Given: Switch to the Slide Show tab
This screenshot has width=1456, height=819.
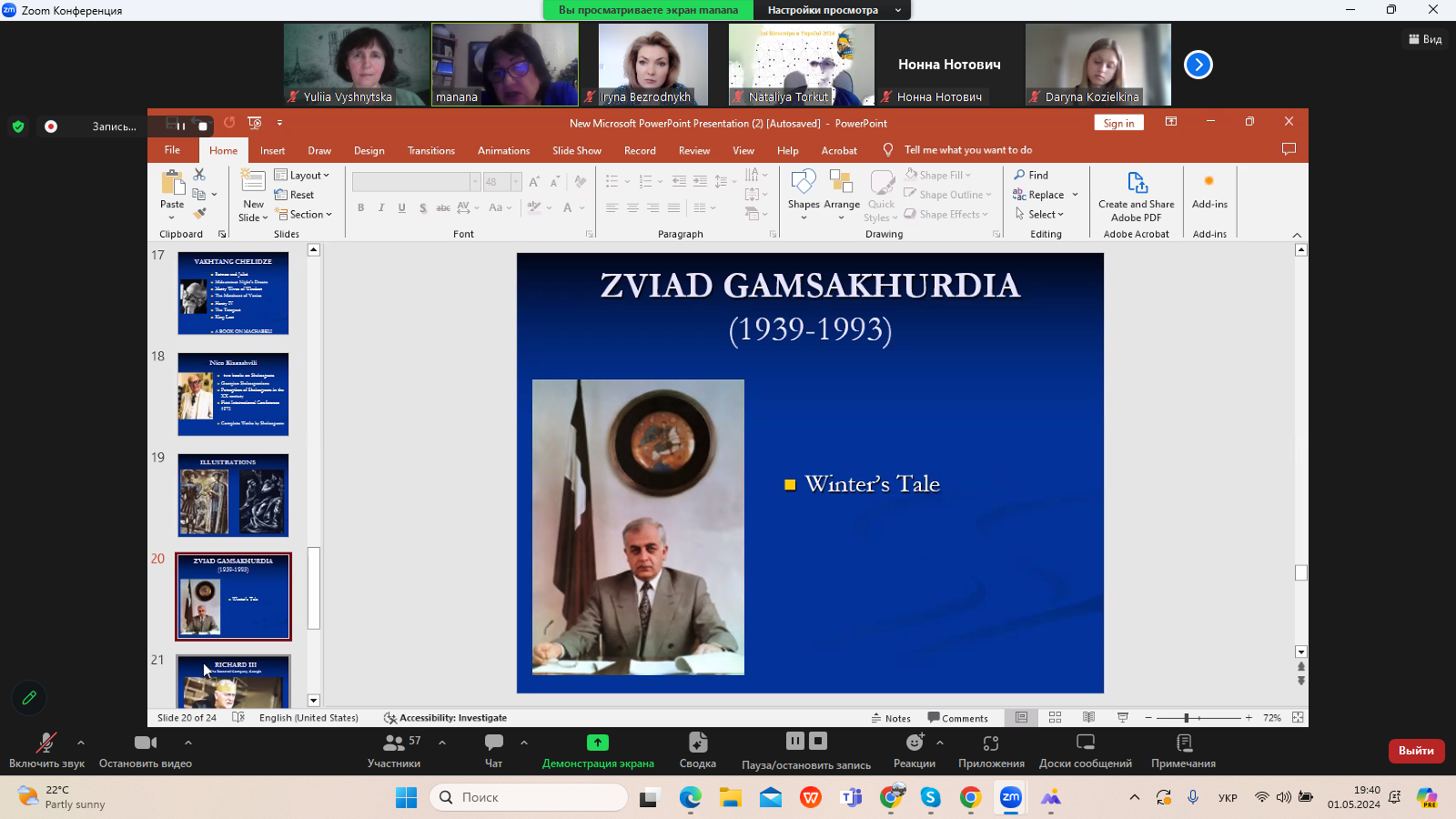Looking at the screenshot, I should (576, 151).
